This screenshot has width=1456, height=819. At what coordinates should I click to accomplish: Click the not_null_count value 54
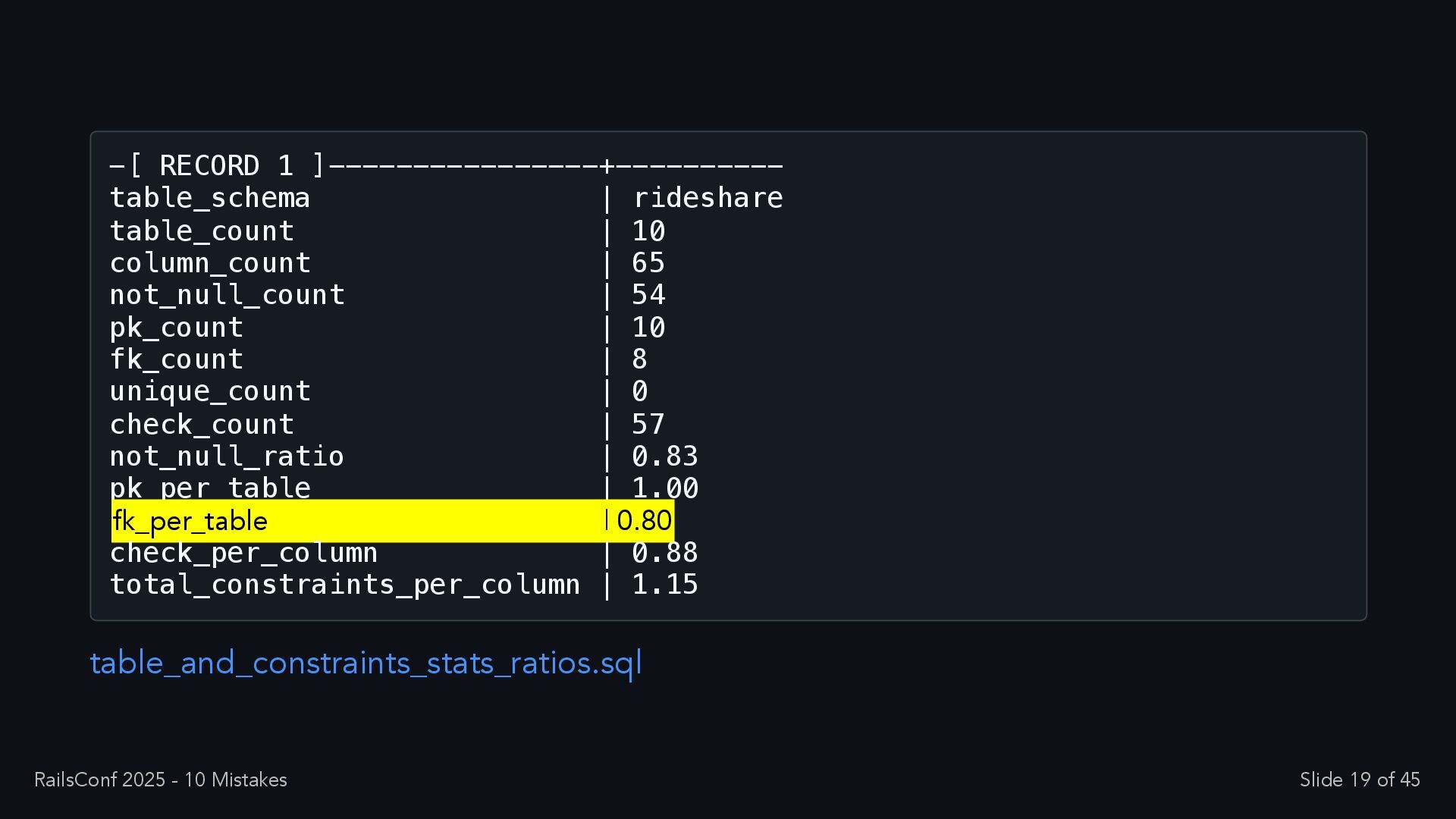click(648, 295)
